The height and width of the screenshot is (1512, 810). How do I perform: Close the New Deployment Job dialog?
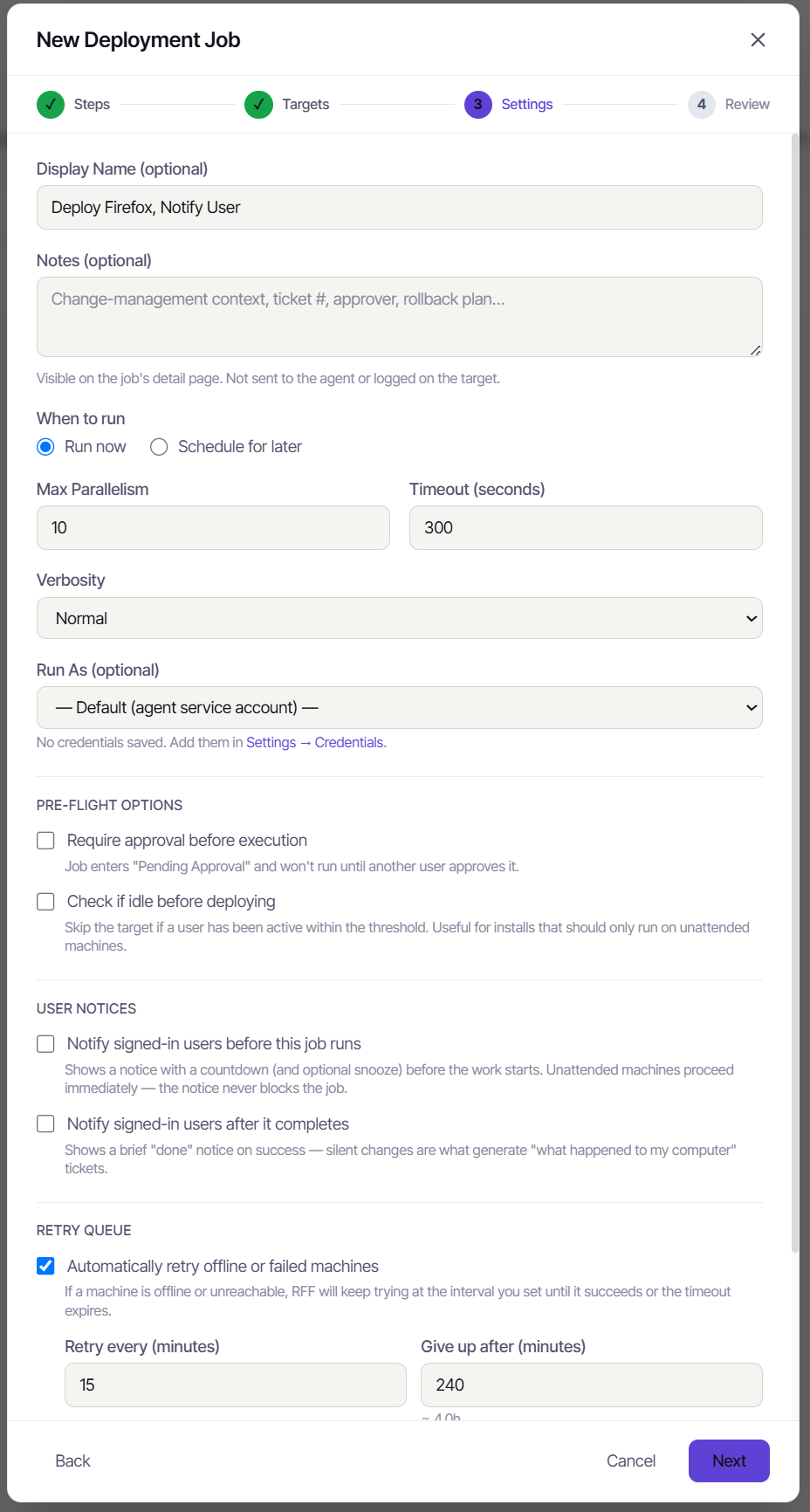[x=758, y=40]
